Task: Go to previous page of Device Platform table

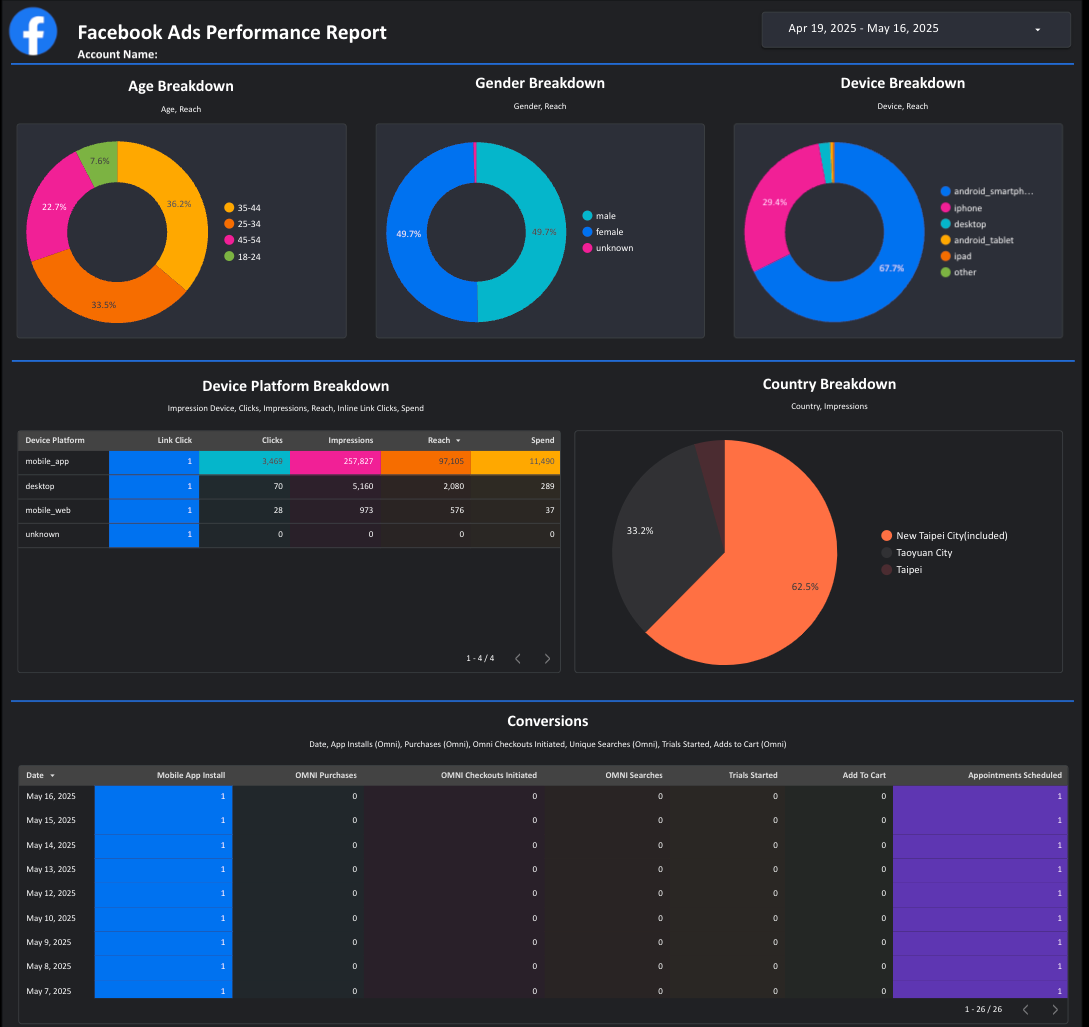Action: click(518, 658)
